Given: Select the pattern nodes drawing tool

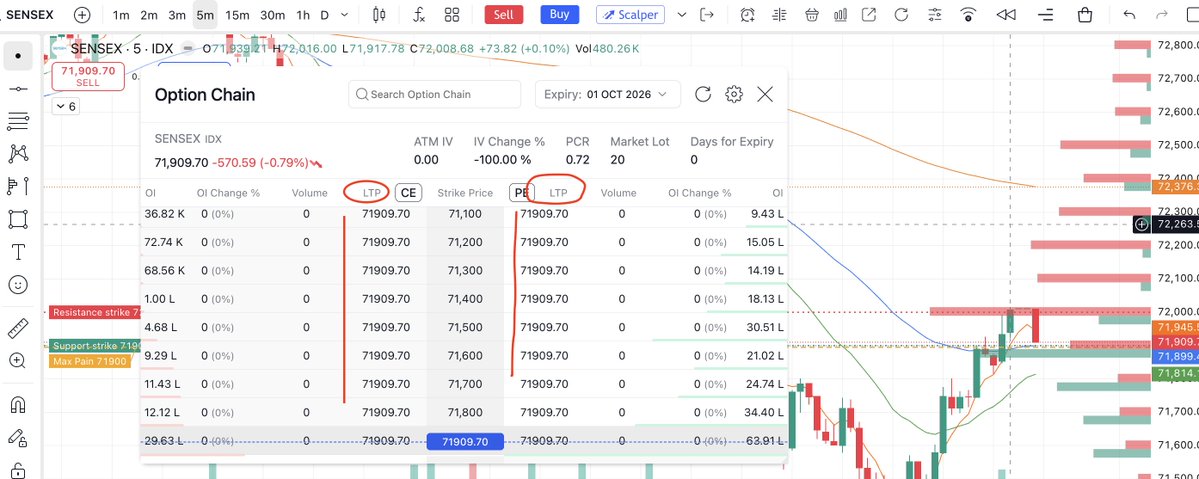Looking at the screenshot, I should 18,153.
